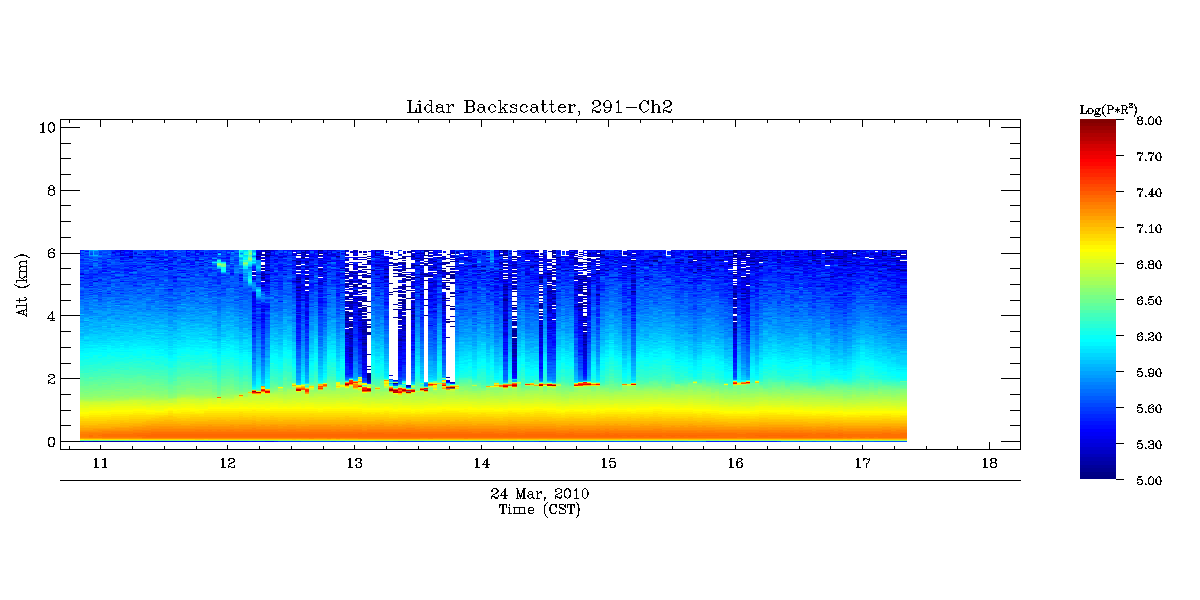Click the colorbar value '6.50'
The image size is (1200, 600).
1149,301
